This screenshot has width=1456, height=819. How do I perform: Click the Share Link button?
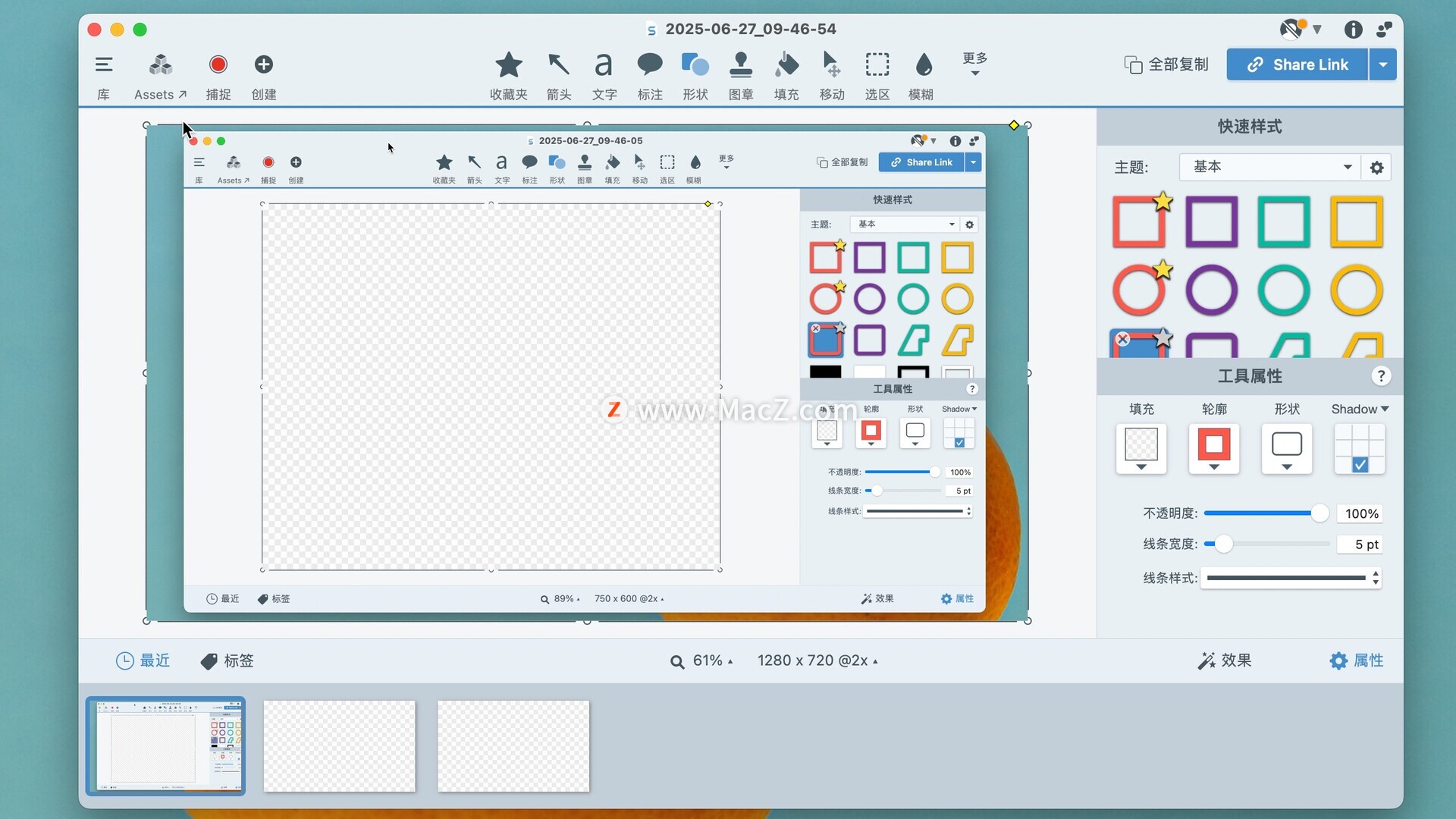(1298, 64)
